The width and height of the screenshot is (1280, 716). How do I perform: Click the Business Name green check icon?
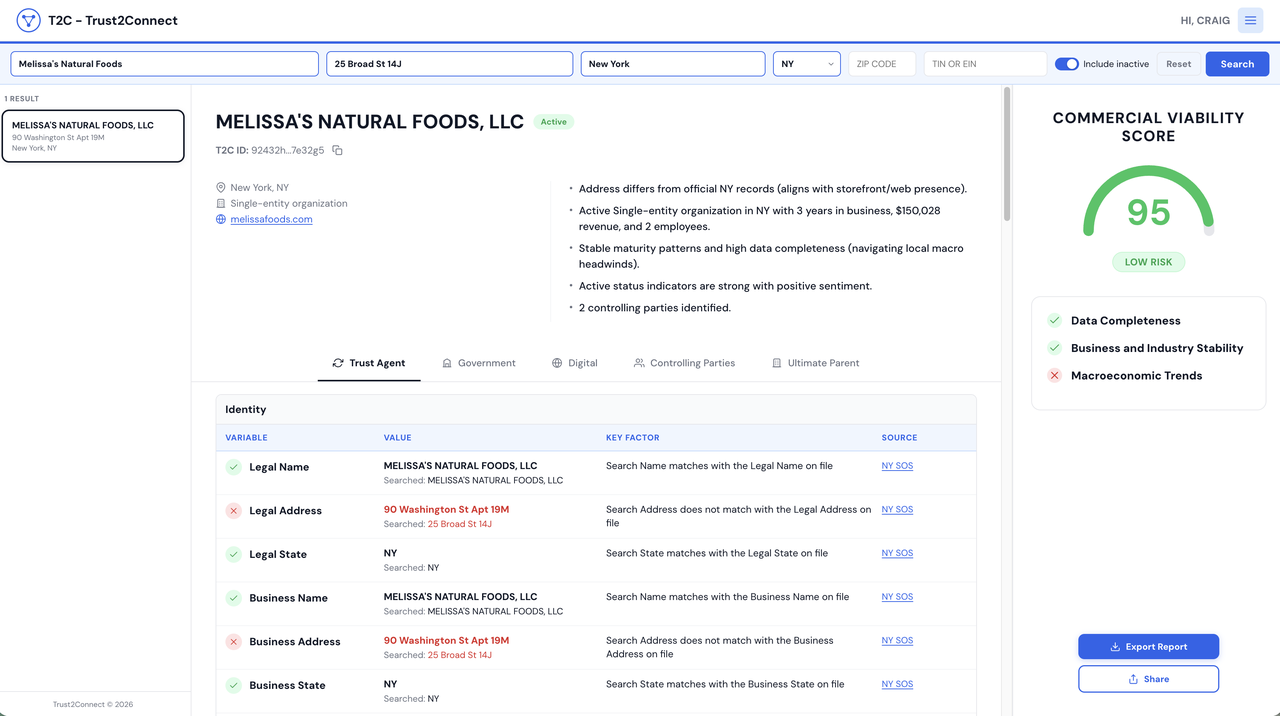point(233,598)
